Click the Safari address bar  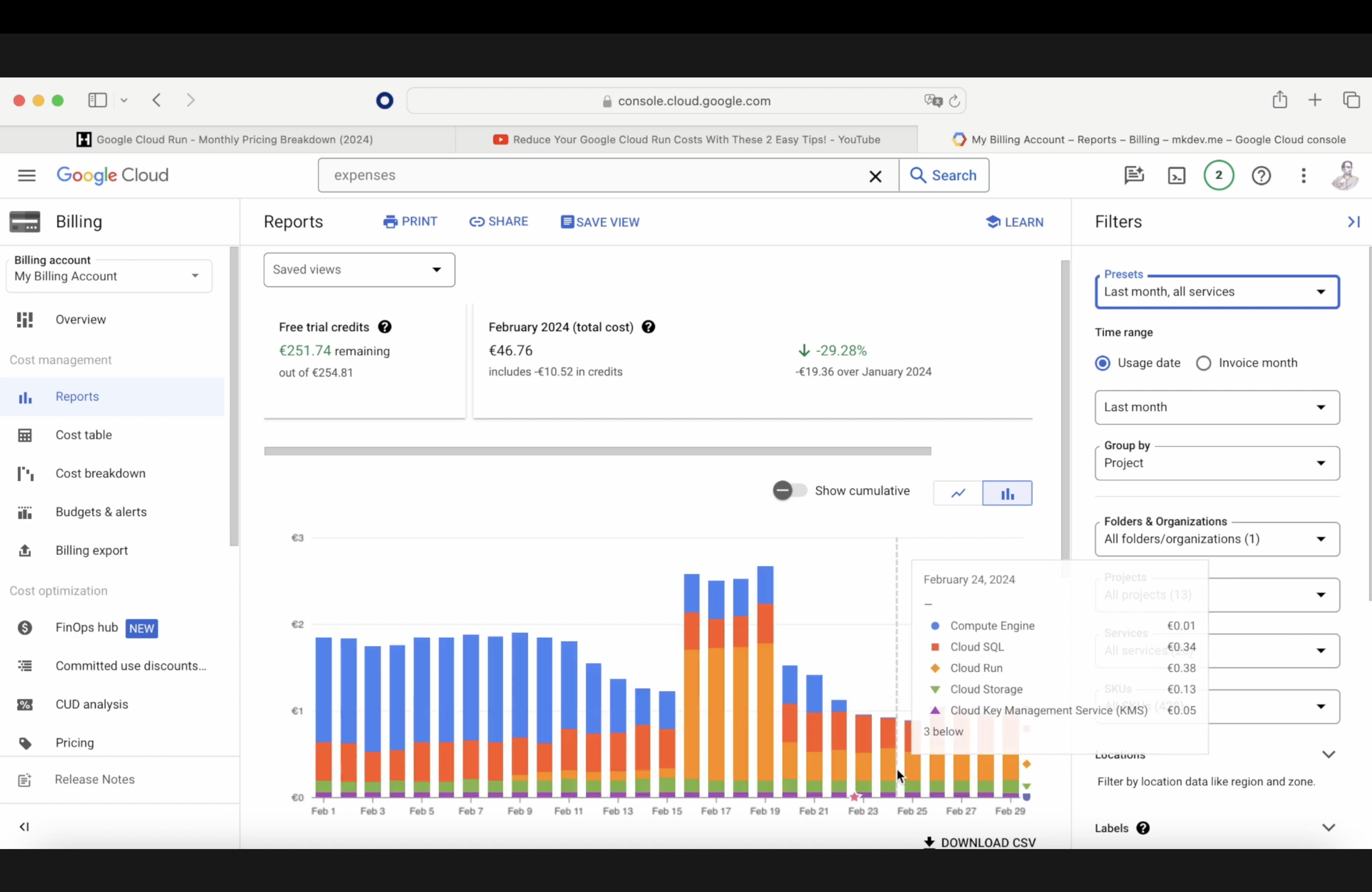pos(686,101)
